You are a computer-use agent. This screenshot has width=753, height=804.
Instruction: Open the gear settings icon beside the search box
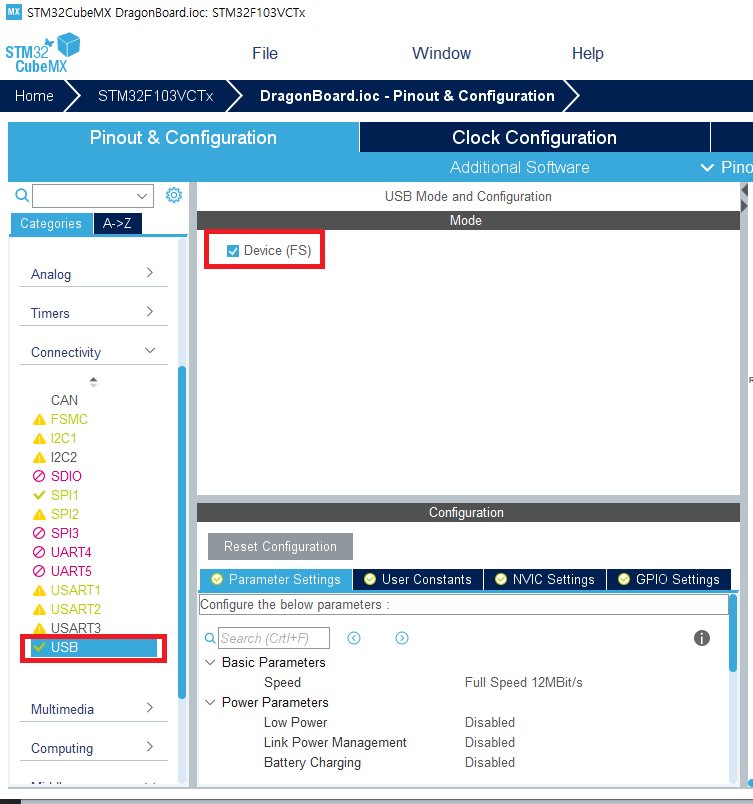point(174,195)
